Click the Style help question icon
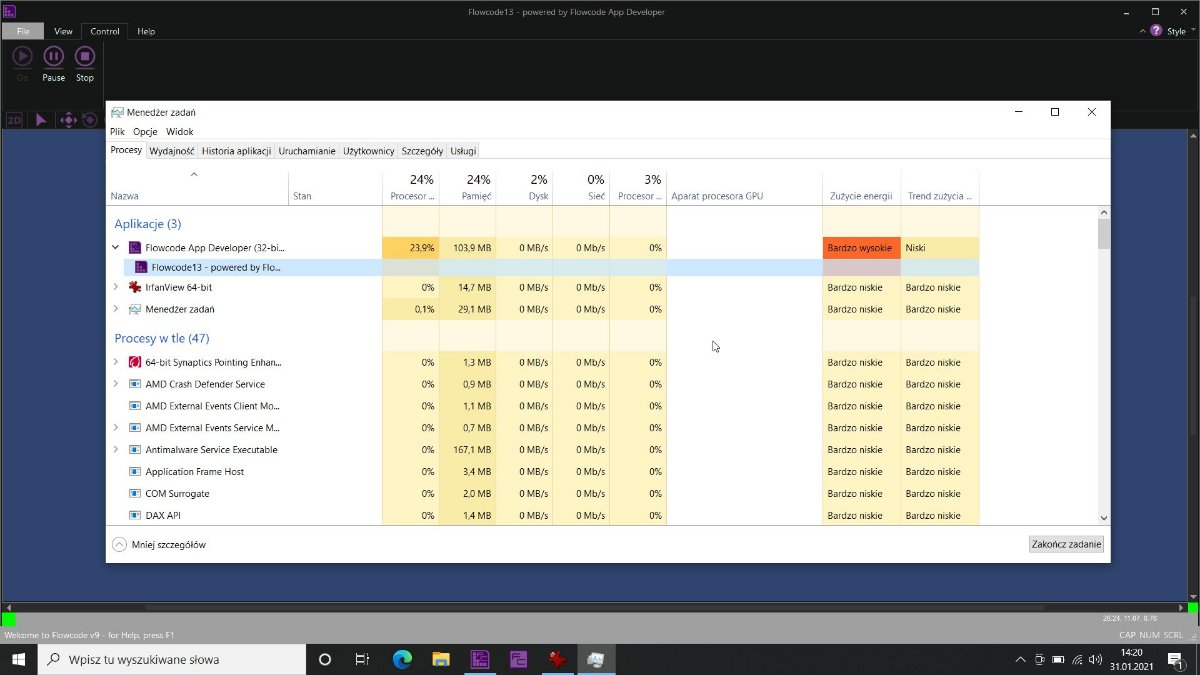 pyautogui.click(x=1156, y=31)
